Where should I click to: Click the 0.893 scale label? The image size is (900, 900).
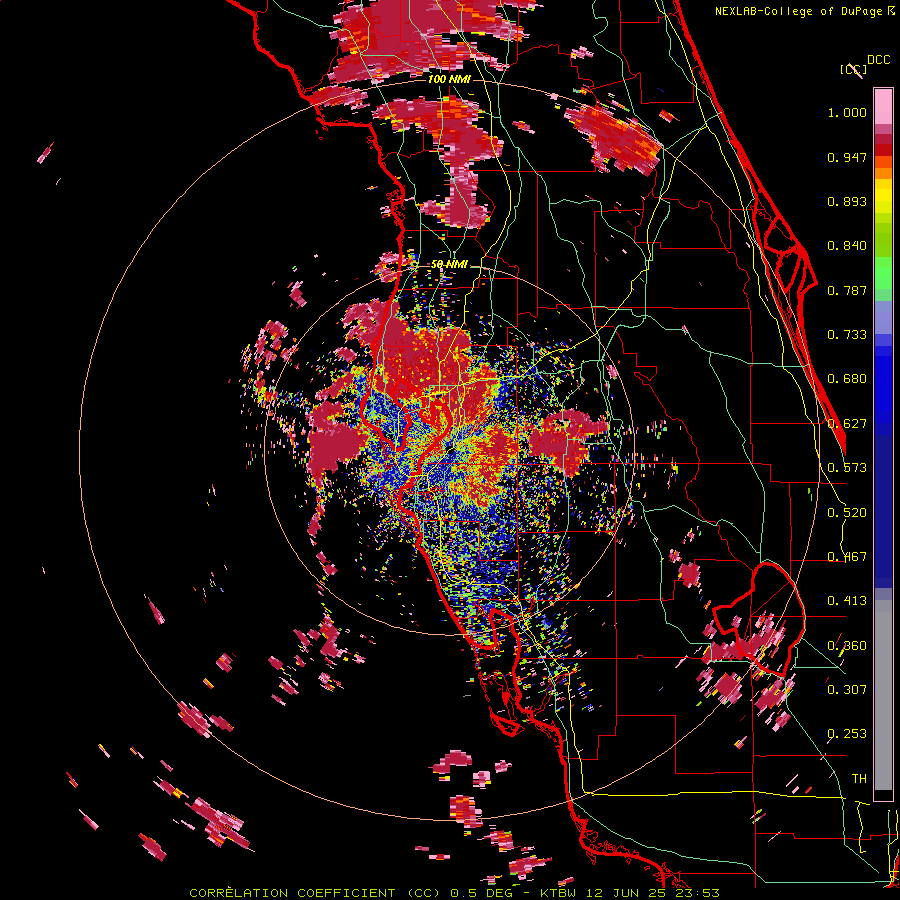(847, 201)
